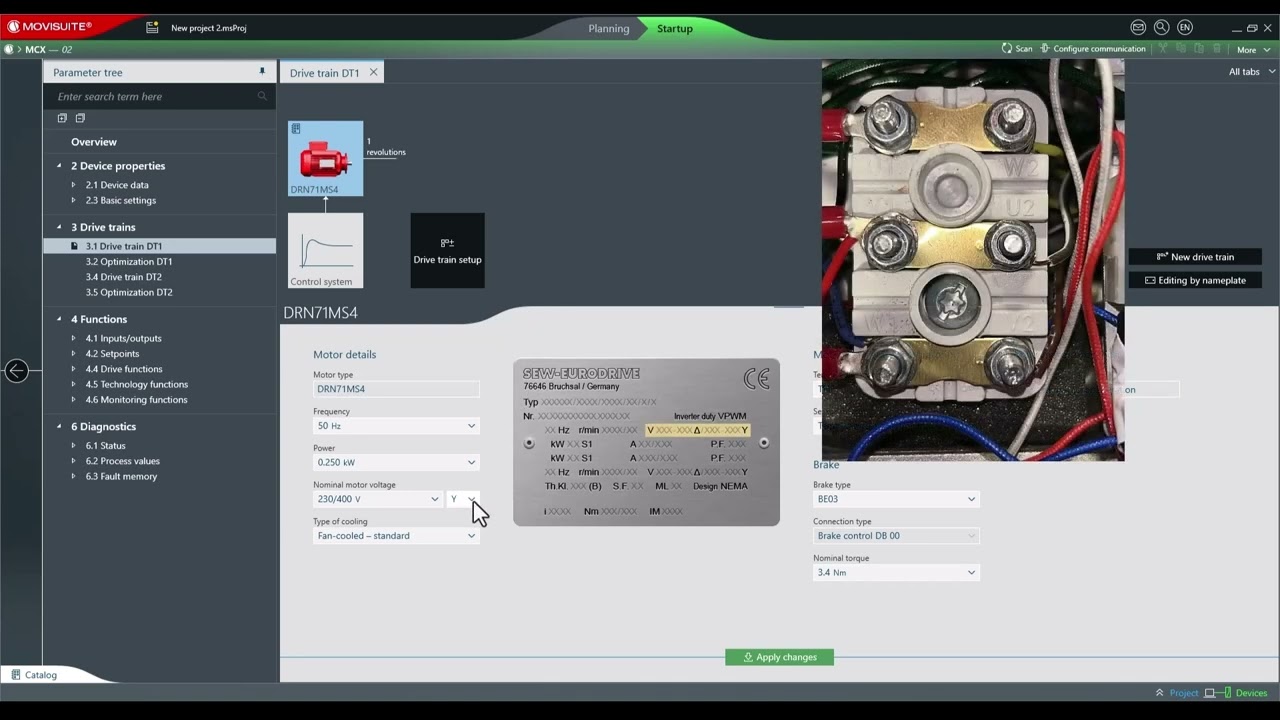Select MCX in the breadcrumb
1280x720 pixels.
pyautogui.click(x=35, y=49)
